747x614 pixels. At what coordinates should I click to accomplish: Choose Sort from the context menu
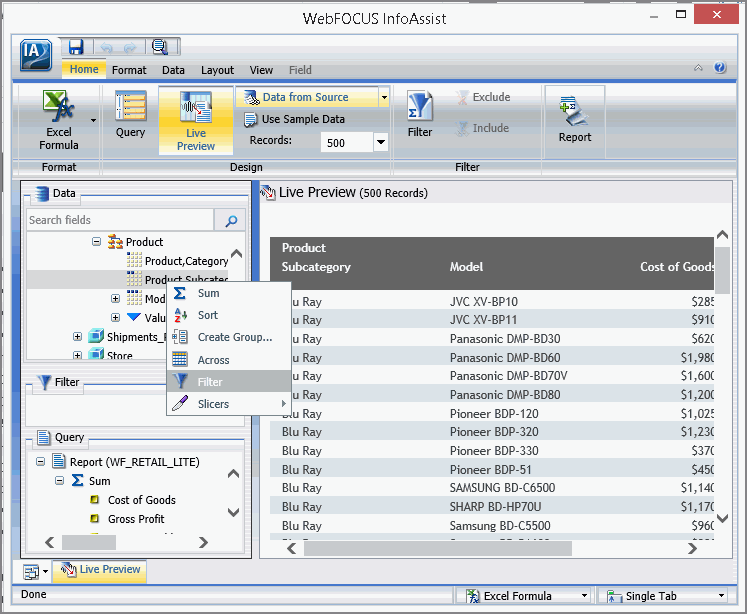229,315
